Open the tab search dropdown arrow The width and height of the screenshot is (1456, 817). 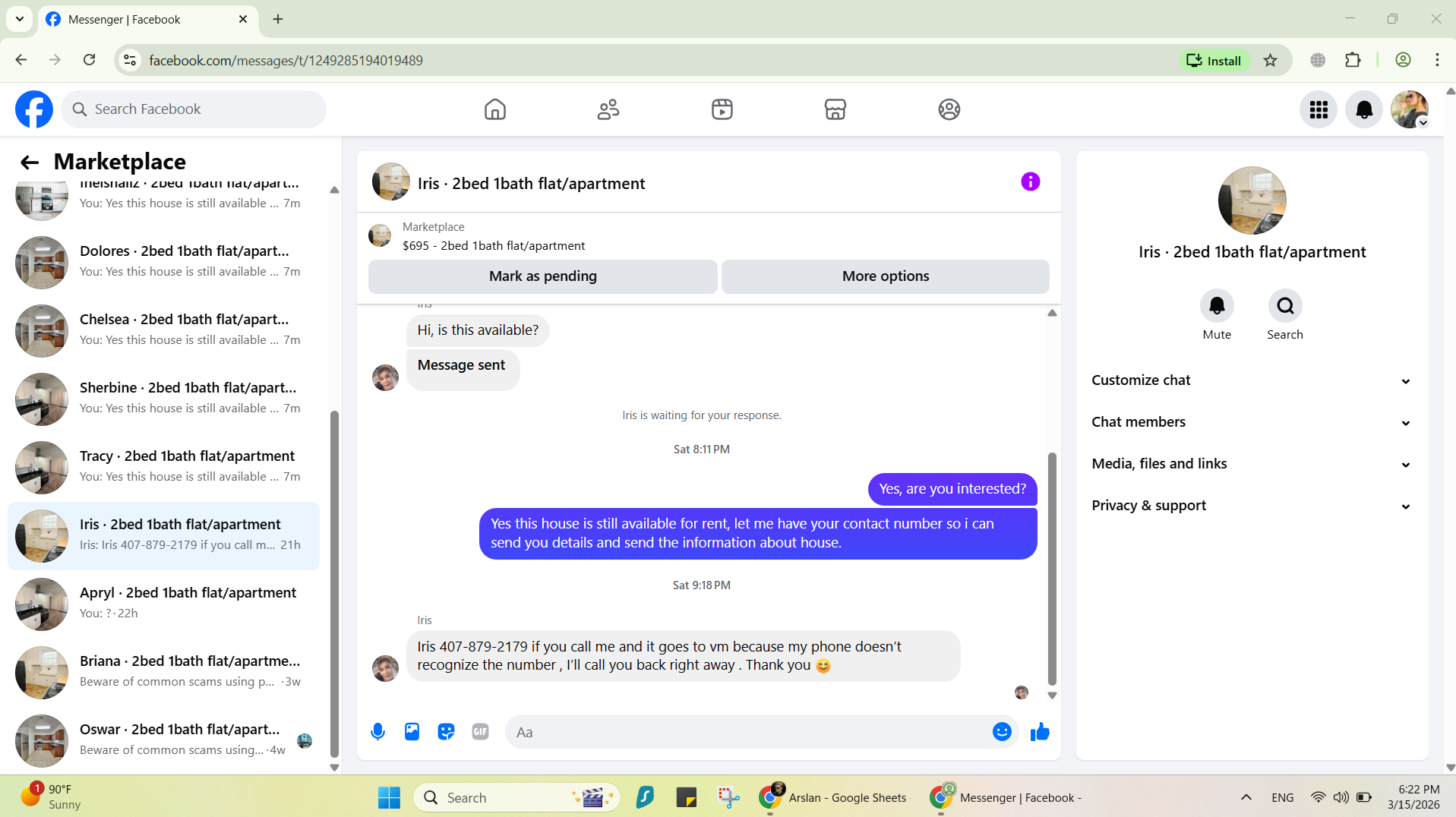tap(20, 19)
